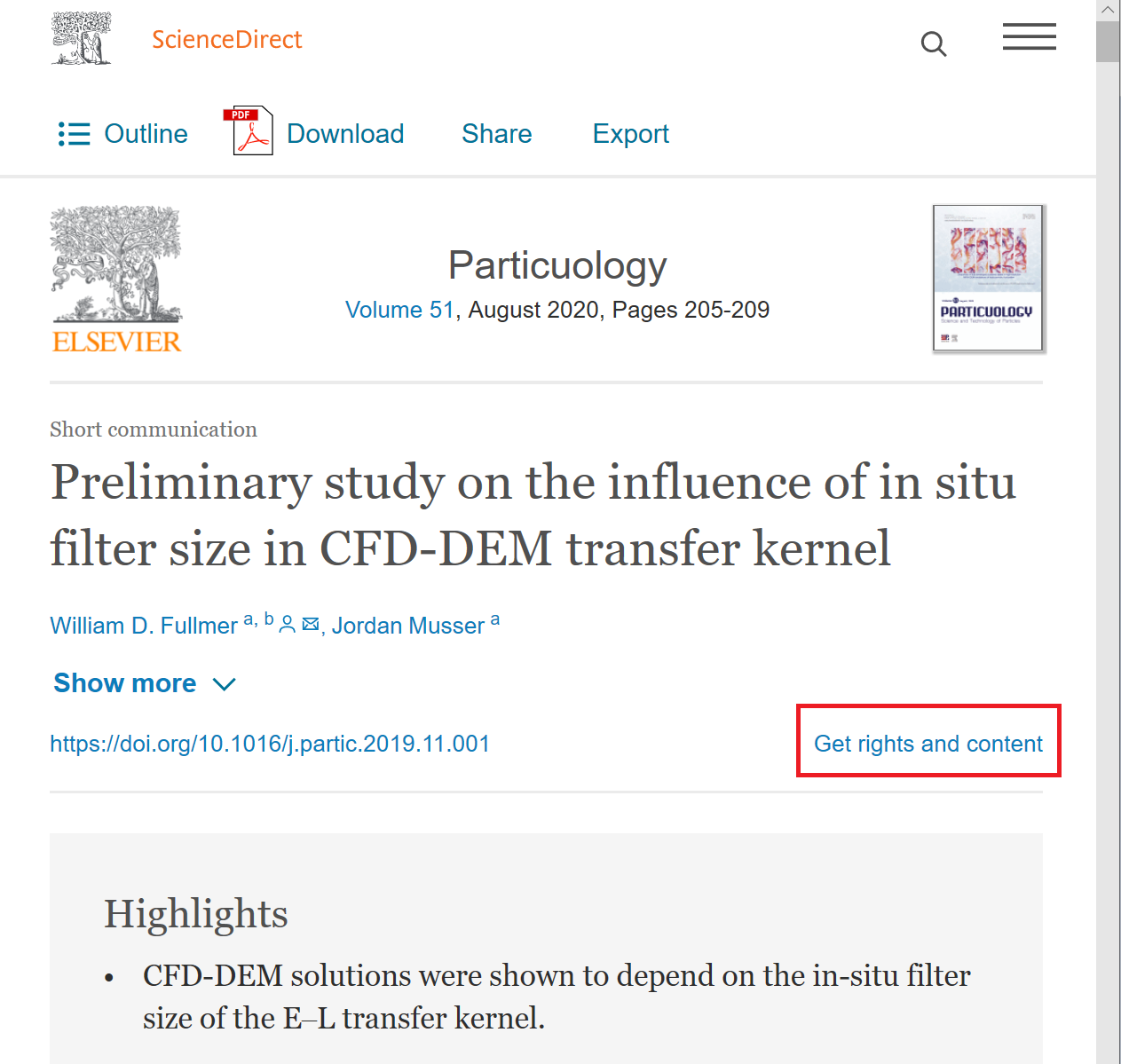Click the Particuology journal cover thumbnail
1121x1064 pixels.
[988, 279]
